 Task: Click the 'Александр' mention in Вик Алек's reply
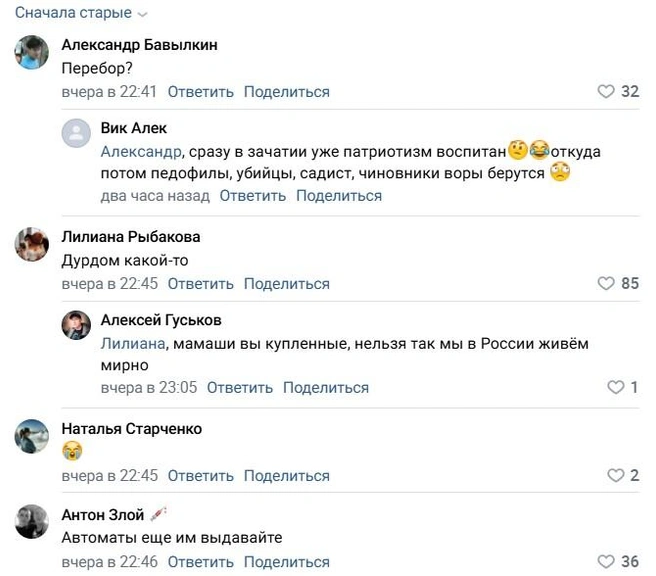pos(142,152)
